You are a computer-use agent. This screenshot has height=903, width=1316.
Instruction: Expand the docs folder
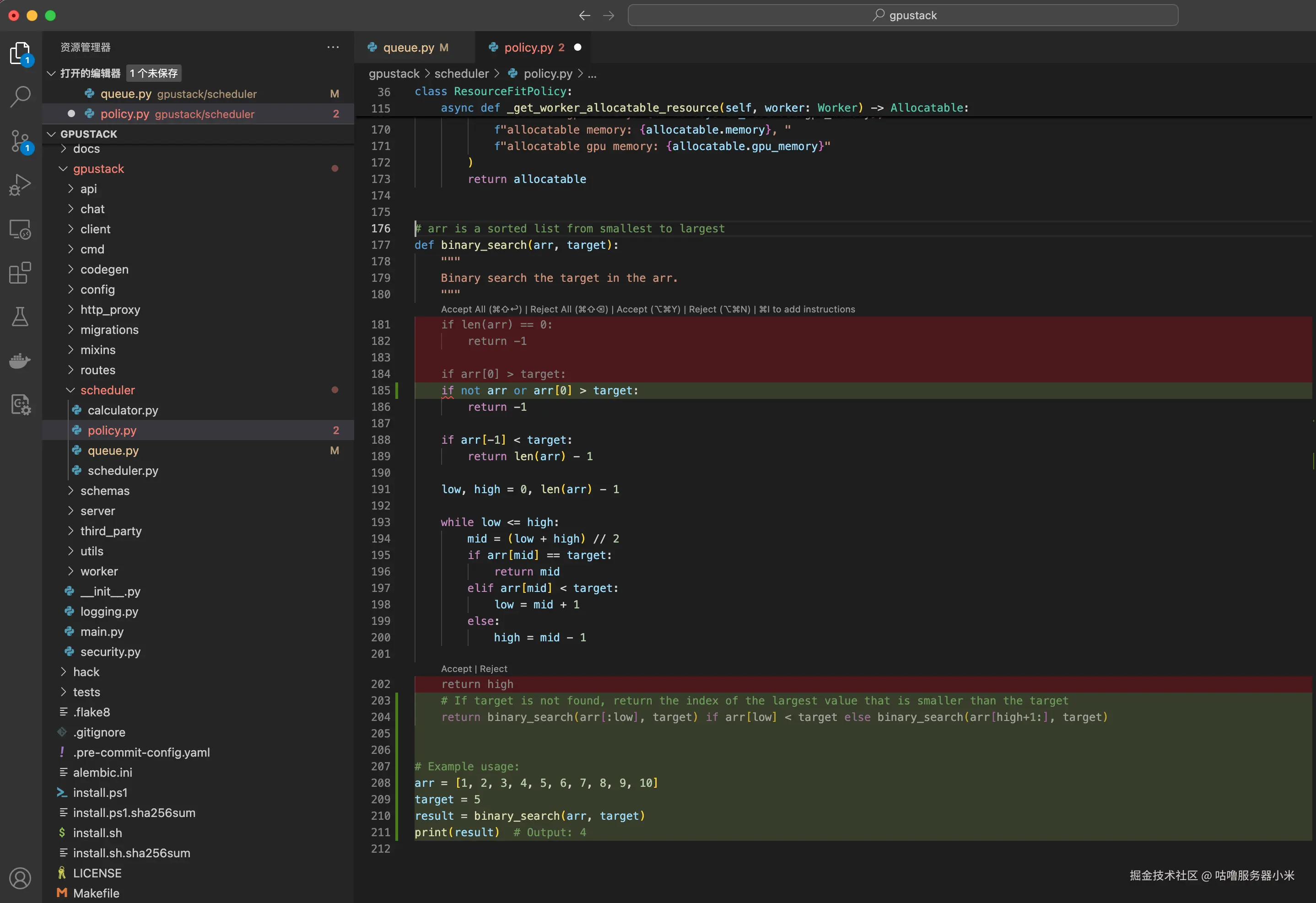click(86, 149)
